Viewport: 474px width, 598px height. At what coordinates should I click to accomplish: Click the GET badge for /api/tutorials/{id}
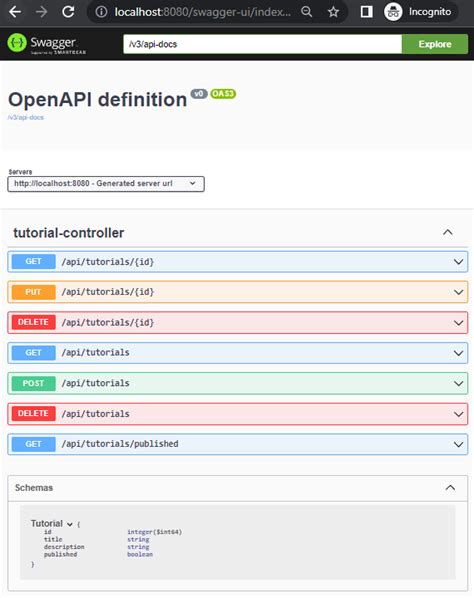tap(34, 262)
